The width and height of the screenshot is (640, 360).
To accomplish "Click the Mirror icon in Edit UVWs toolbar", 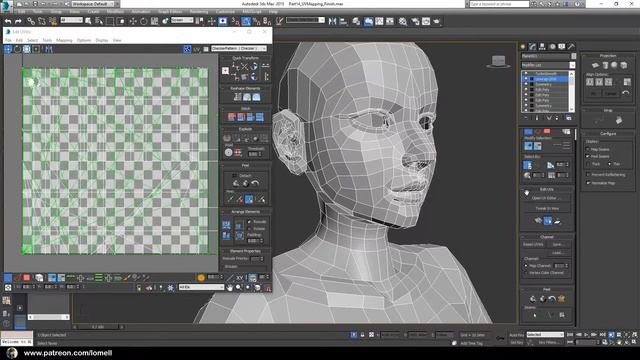I will click(x=49, y=49).
